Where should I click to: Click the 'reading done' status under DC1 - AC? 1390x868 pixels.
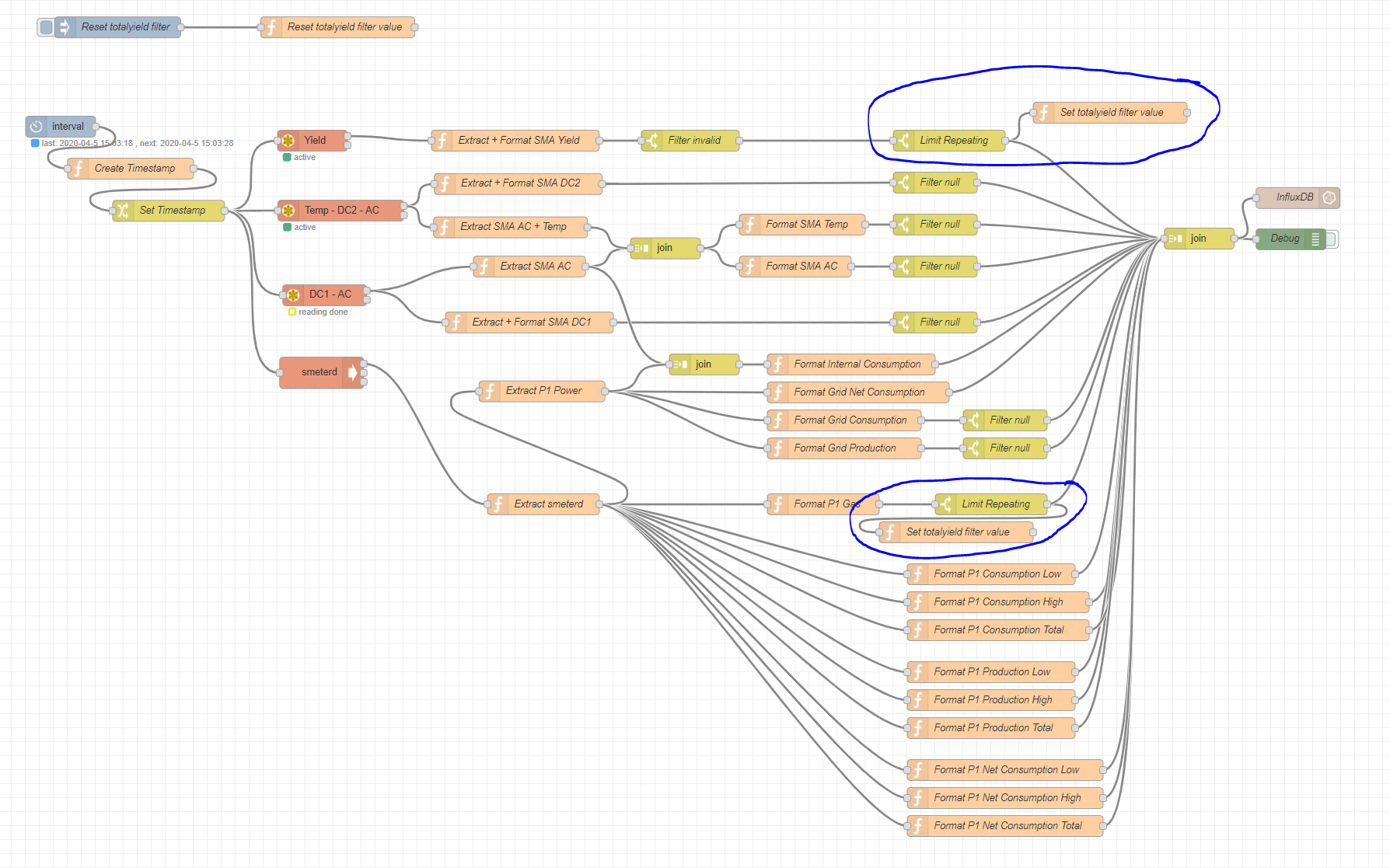[x=318, y=312]
